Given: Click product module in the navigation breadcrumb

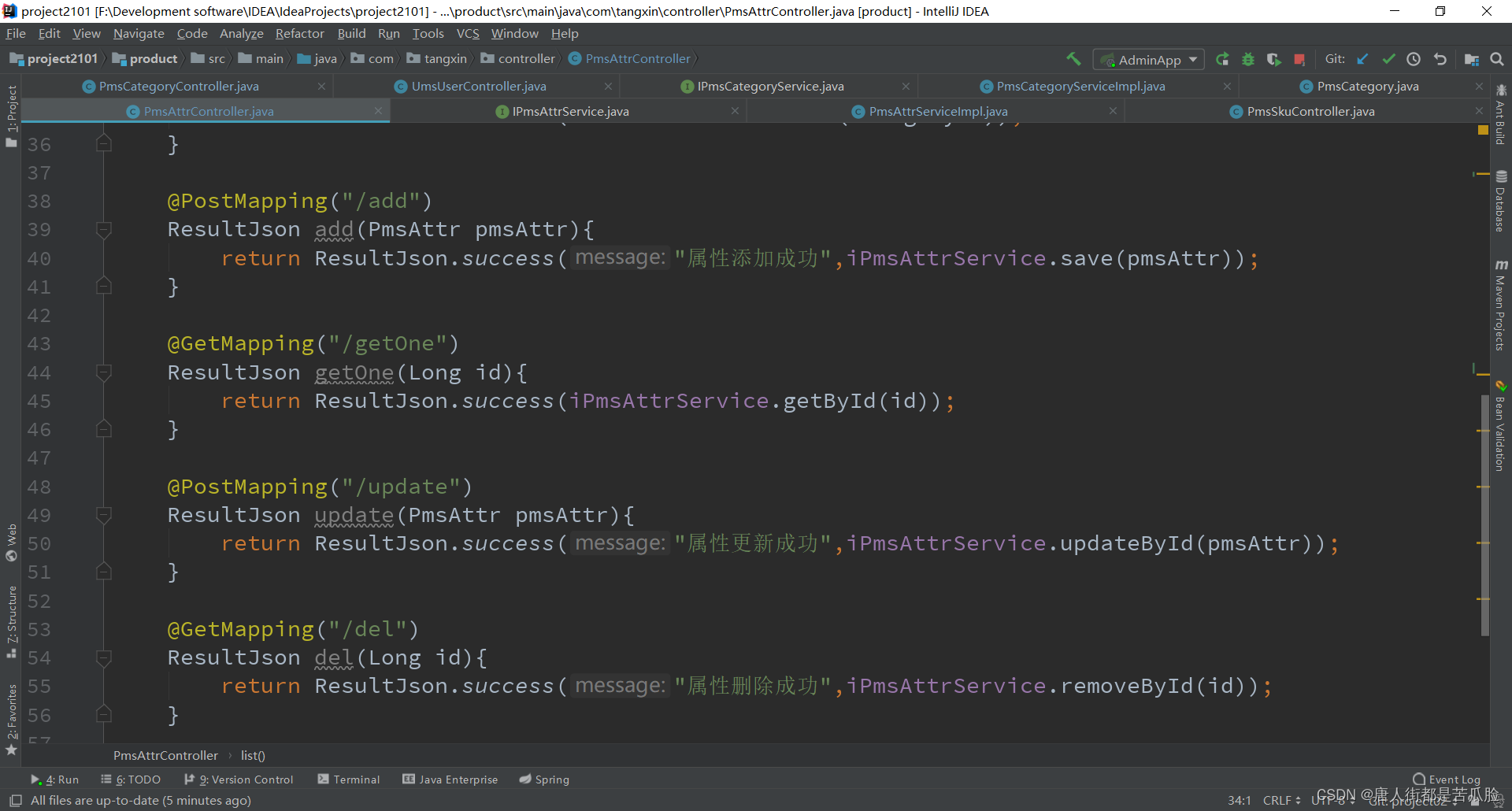Looking at the screenshot, I should (x=146, y=58).
